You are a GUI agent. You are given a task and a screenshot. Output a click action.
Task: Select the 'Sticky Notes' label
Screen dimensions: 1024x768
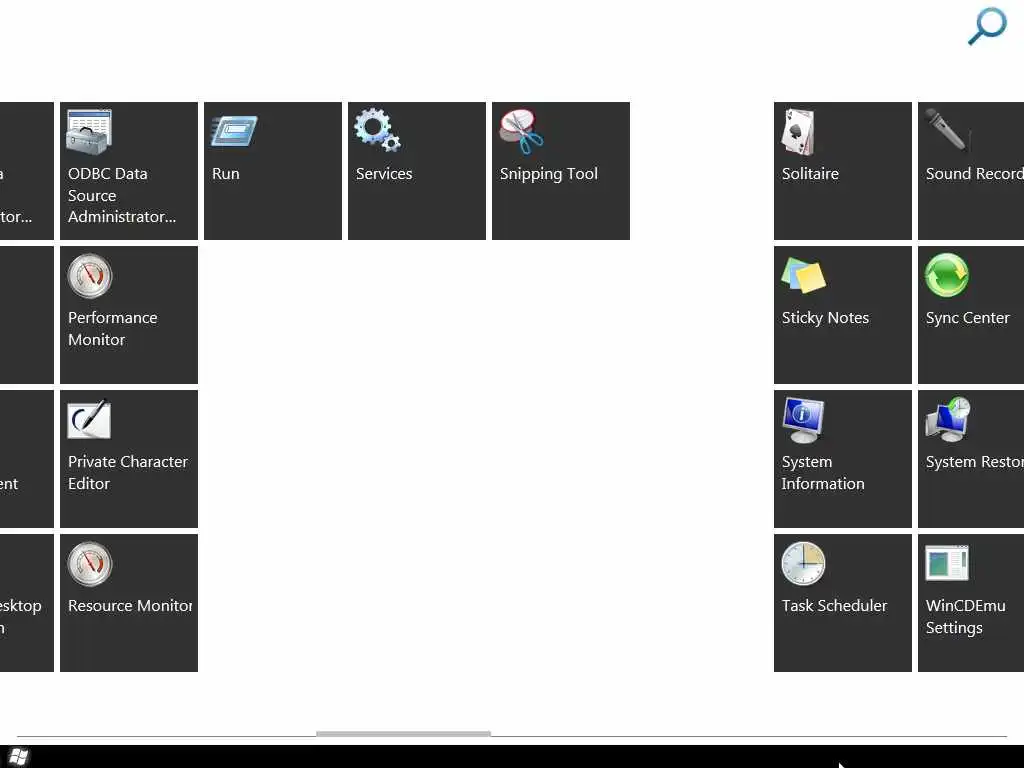tap(825, 318)
